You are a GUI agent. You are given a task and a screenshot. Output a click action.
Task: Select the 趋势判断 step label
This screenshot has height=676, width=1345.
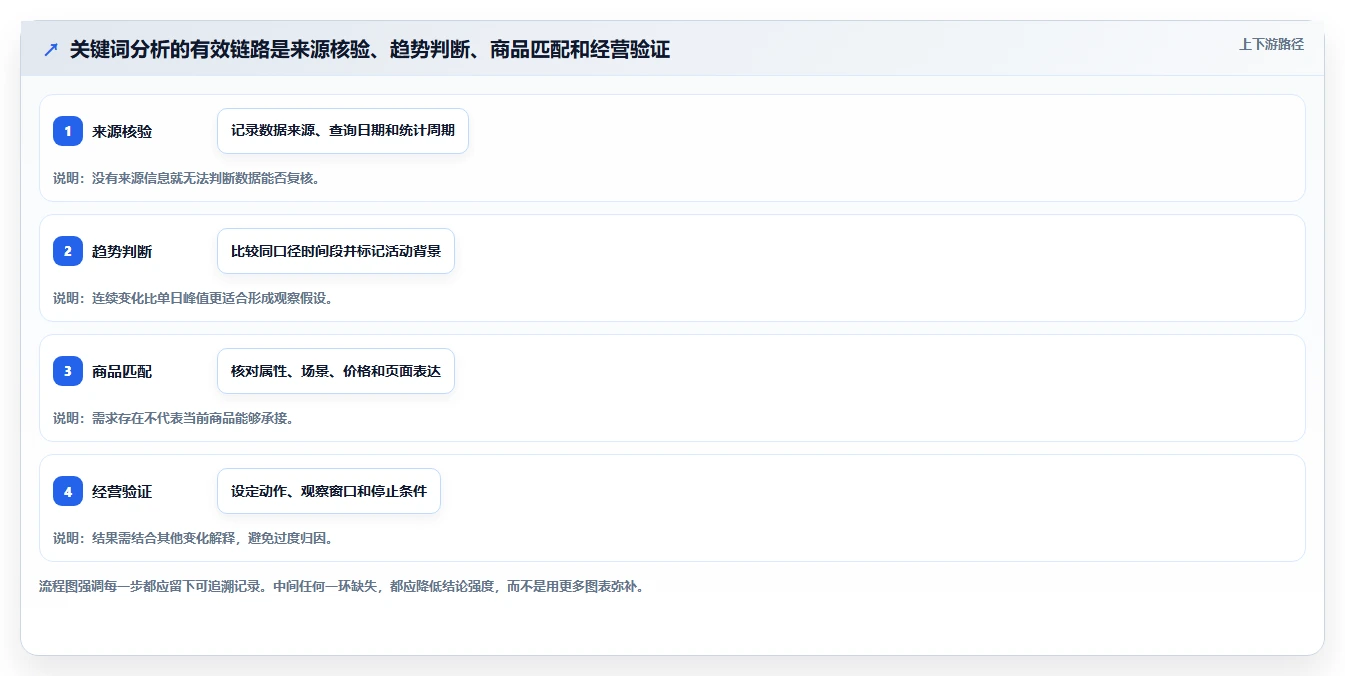[x=122, y=252]
